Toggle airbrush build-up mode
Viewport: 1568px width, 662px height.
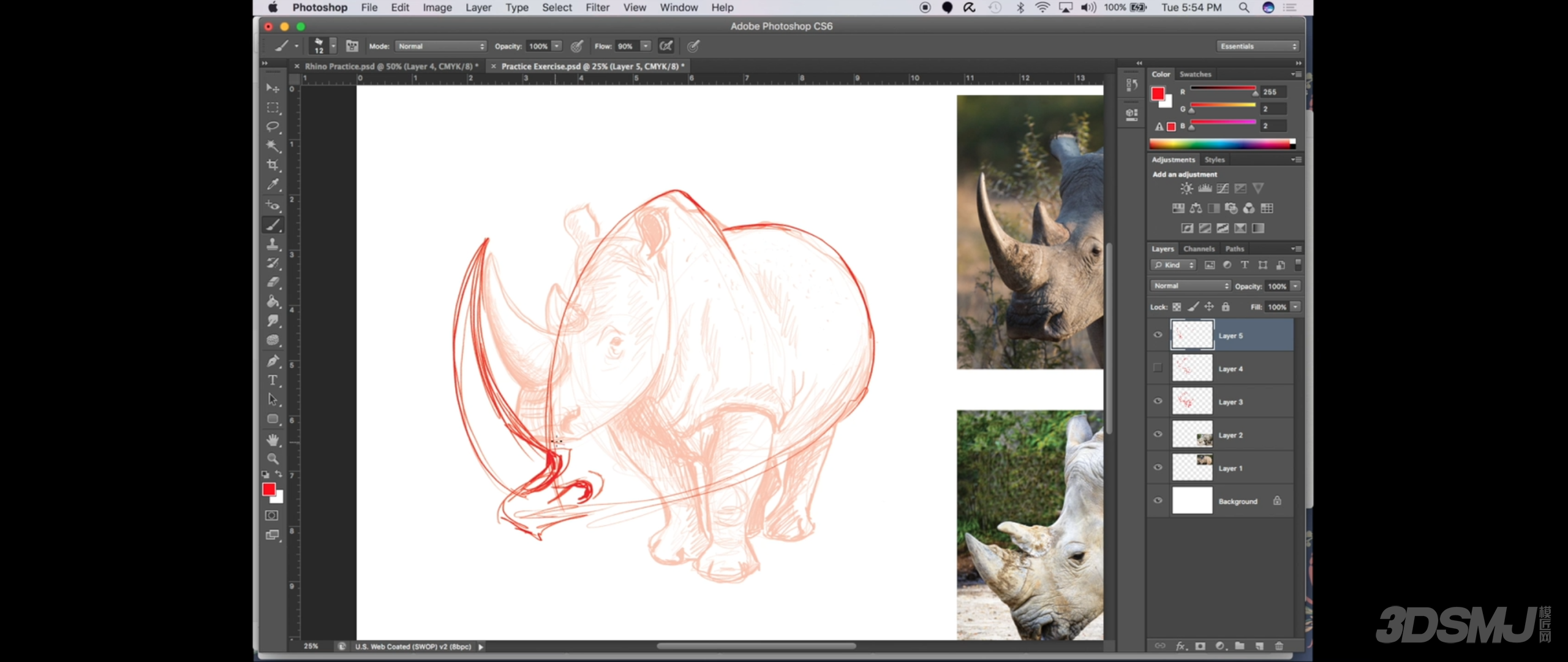[x=666, y=46]
